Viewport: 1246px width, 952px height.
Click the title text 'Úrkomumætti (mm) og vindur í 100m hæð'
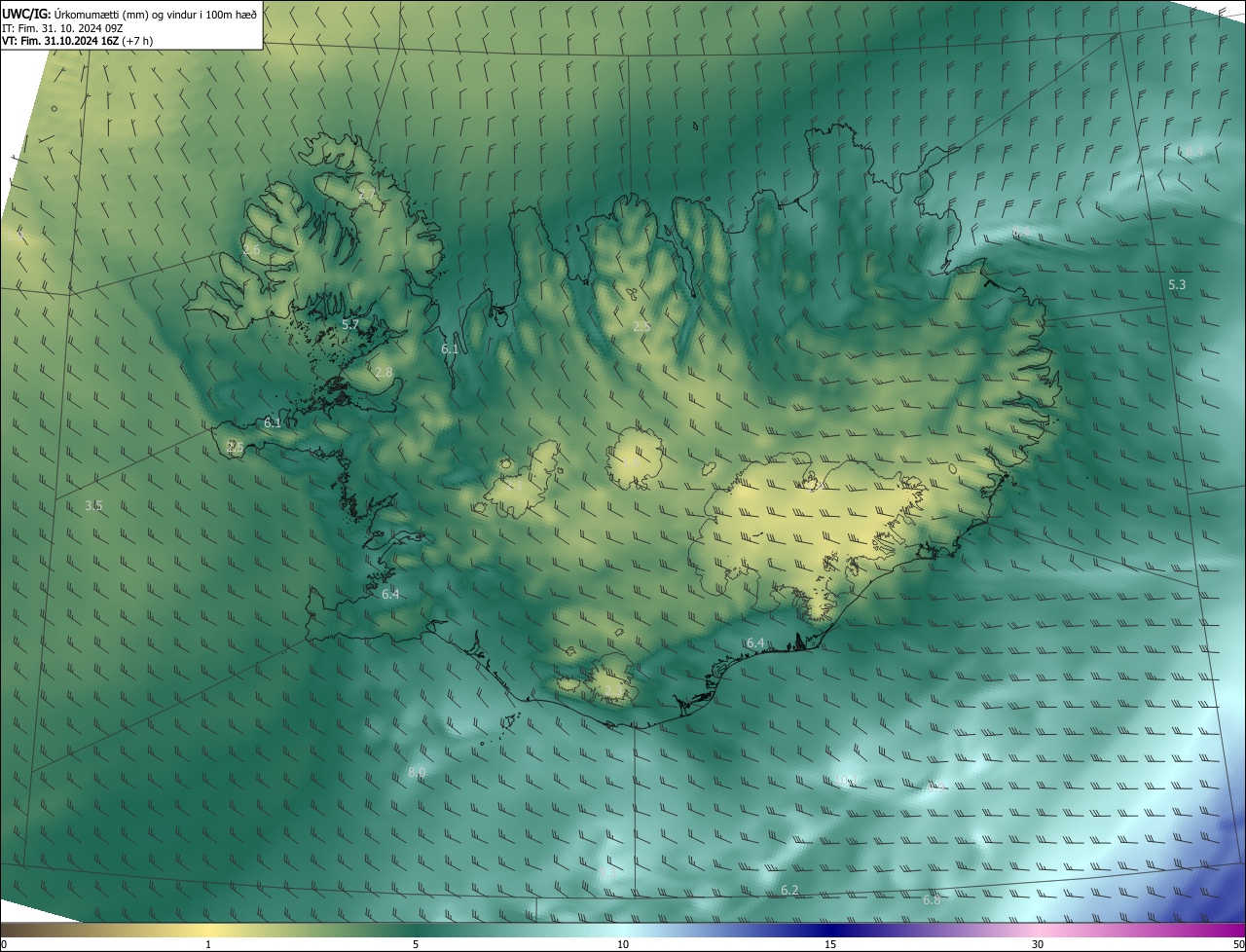(x=154, y=14)
